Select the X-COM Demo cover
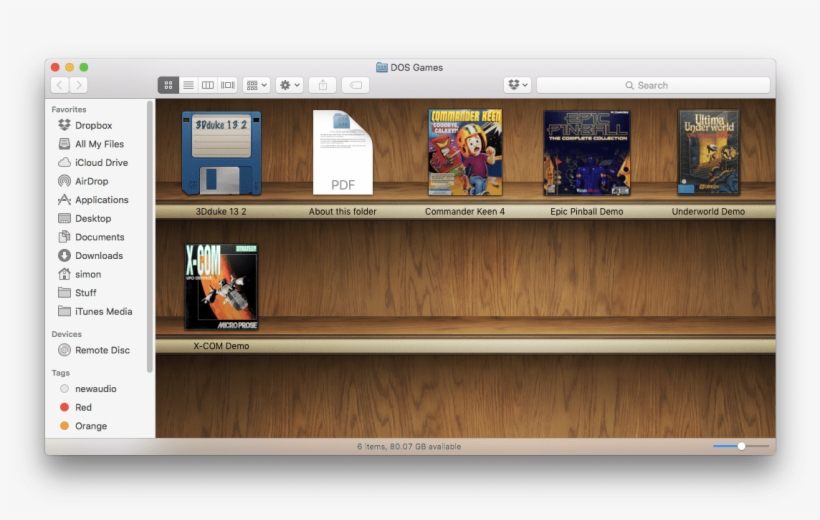This screenshot has width=820, height=520. [x=221, y=287]
